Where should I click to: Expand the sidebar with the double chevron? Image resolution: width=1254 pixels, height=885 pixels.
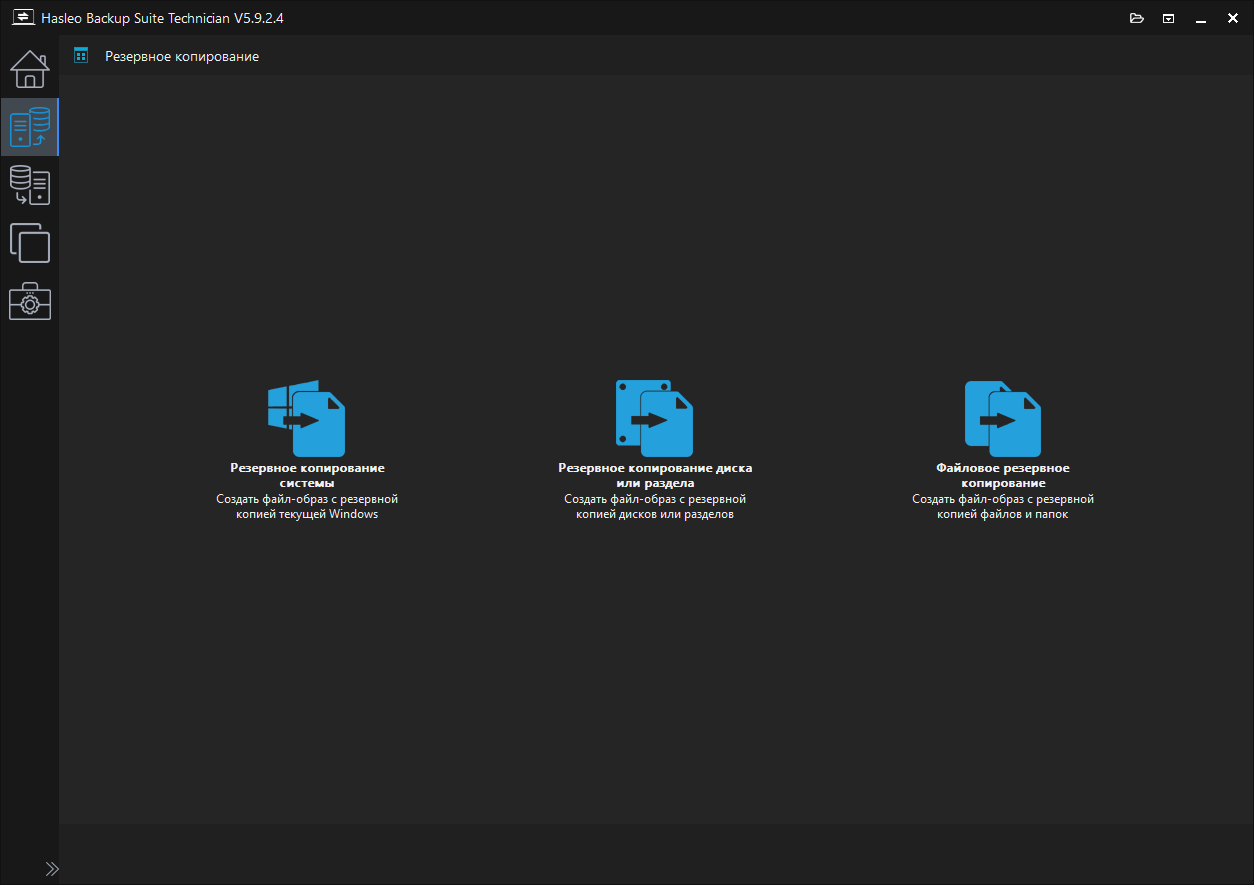52,868
